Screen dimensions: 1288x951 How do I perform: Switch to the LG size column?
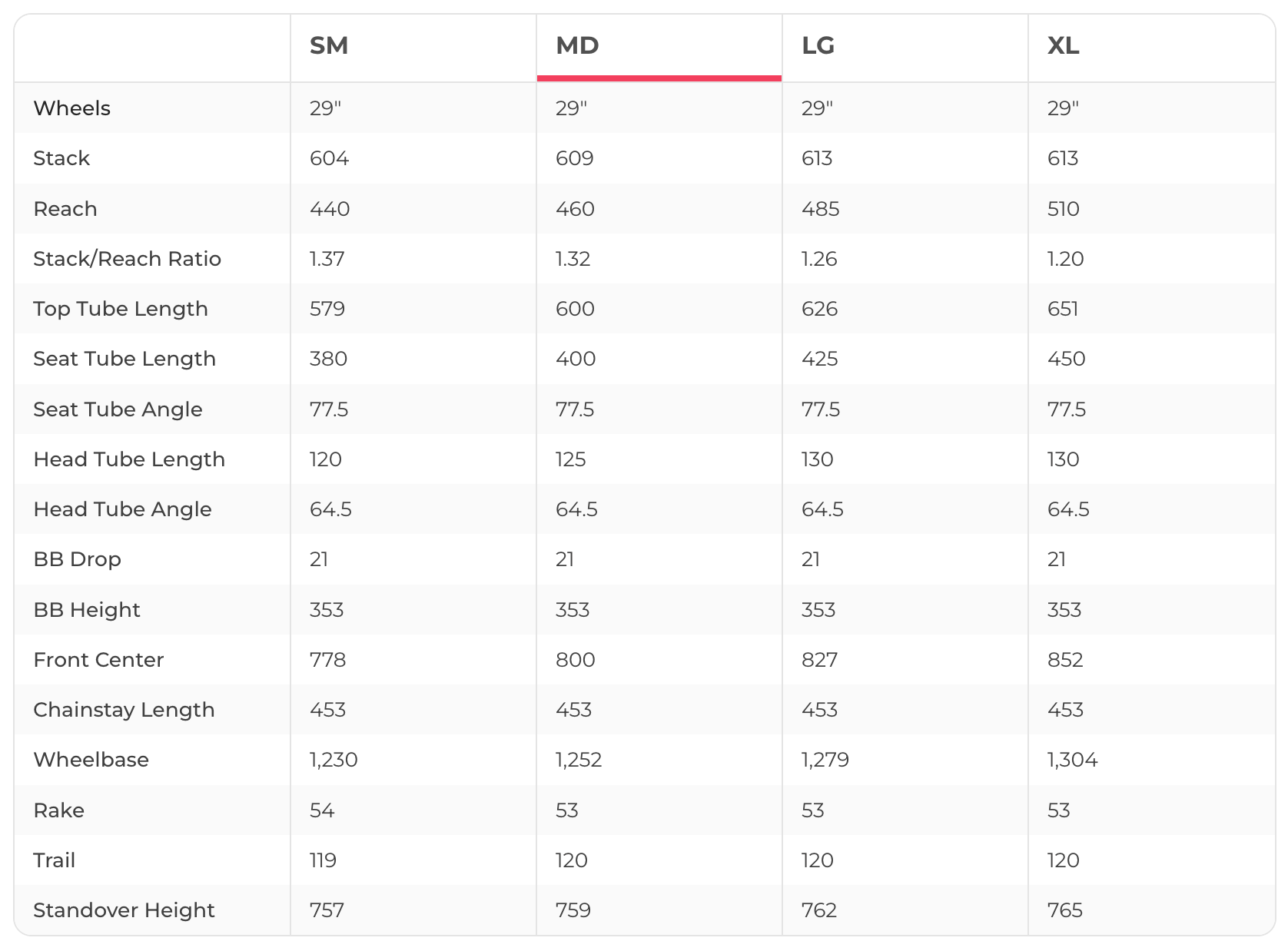pyautogui.click(x=818, y=46)
